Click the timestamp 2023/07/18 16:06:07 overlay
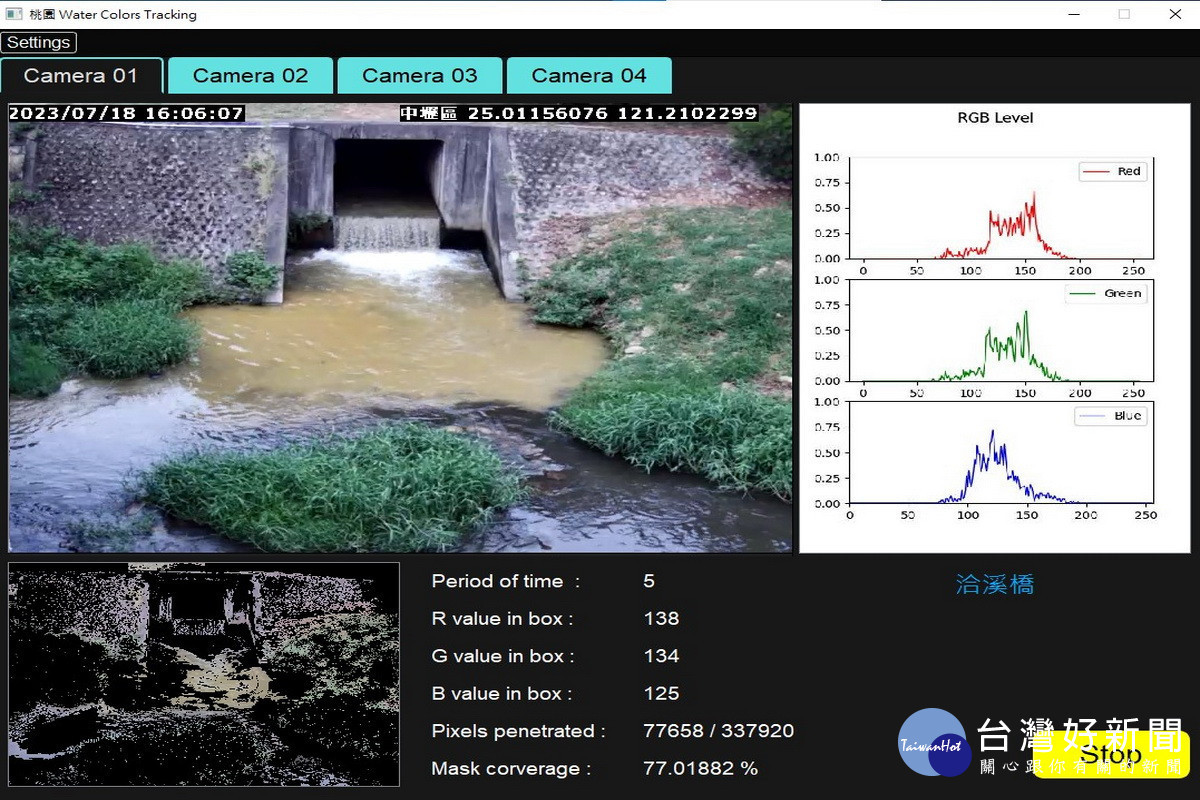This screenshot has width=1200, height=800. click(x=126, y=113)
